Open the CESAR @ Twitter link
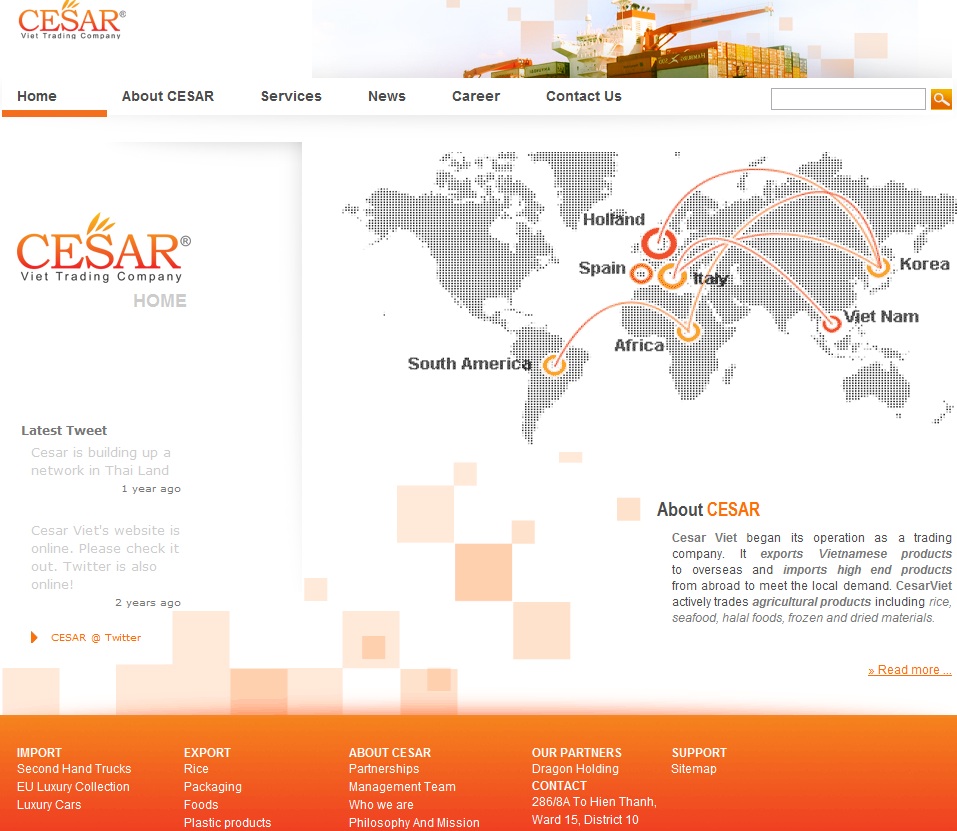The image size is (957, 831). (96, 638)
